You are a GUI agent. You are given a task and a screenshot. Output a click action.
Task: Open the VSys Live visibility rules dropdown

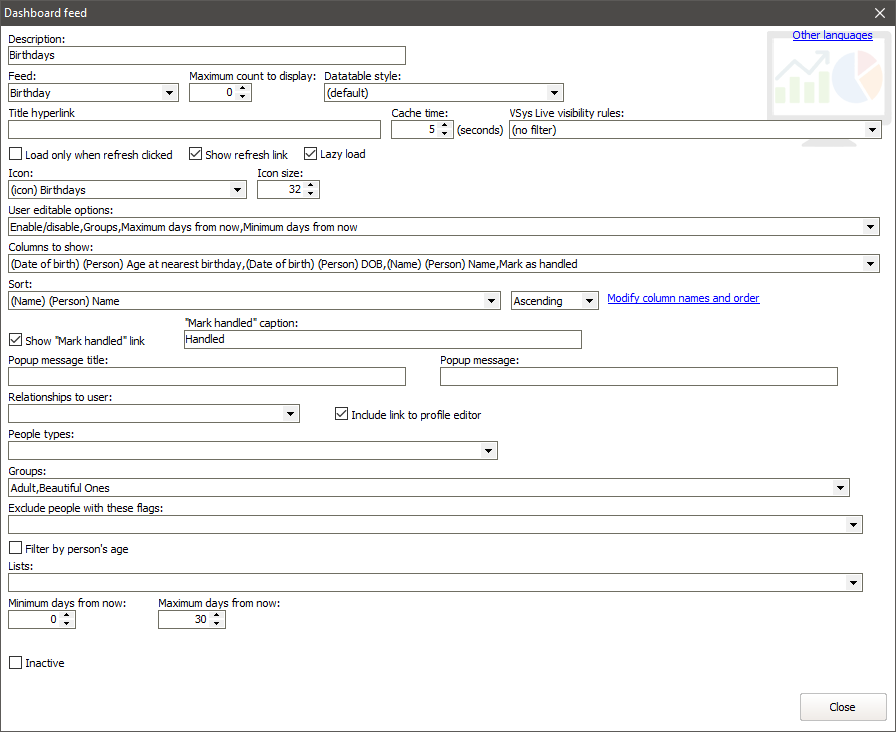[871, 130]
